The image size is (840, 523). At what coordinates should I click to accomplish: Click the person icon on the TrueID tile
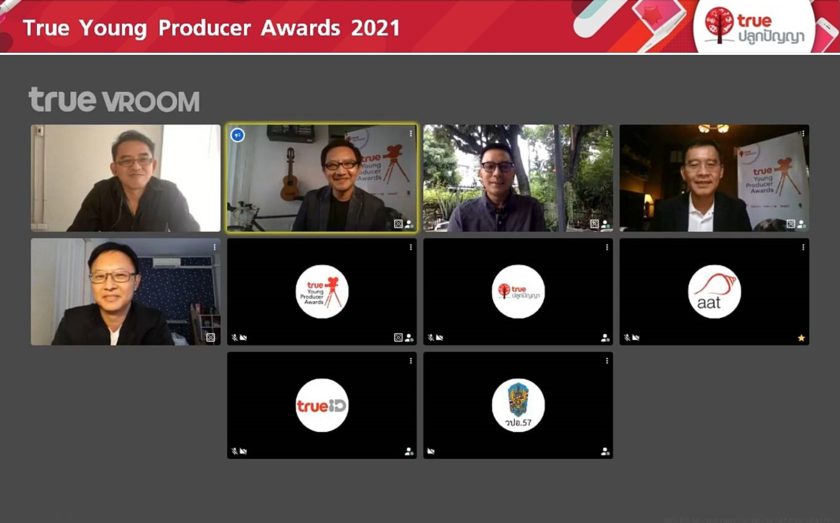coord(408,451)
